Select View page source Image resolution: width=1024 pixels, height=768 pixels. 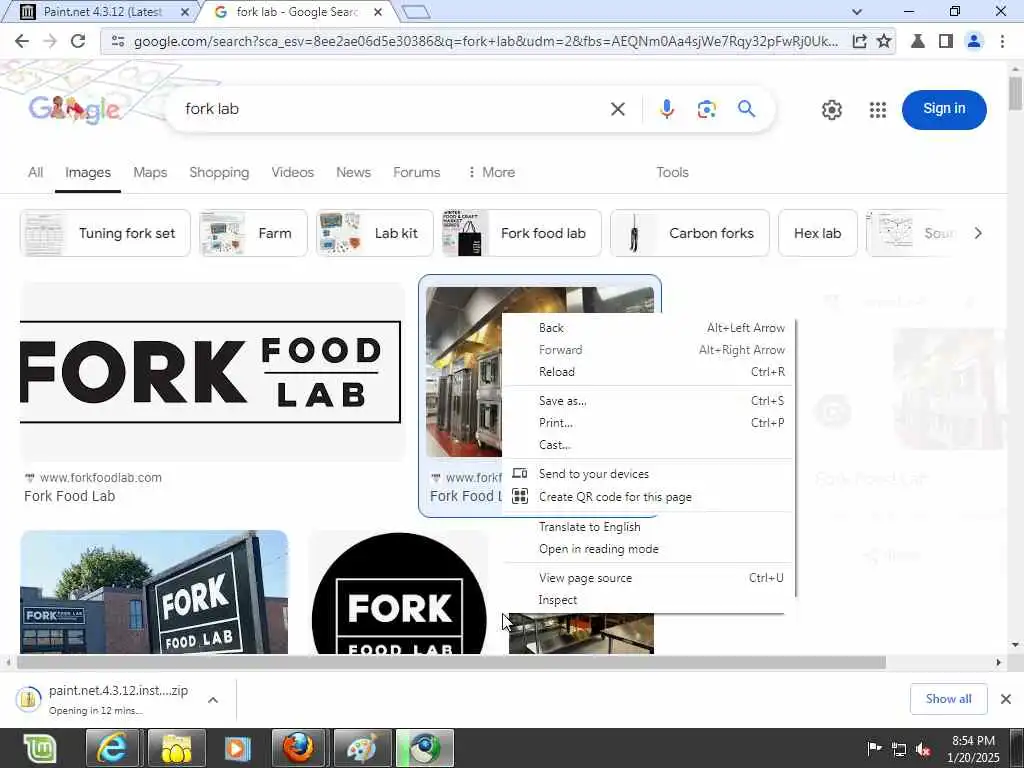[x=649, y=578]
